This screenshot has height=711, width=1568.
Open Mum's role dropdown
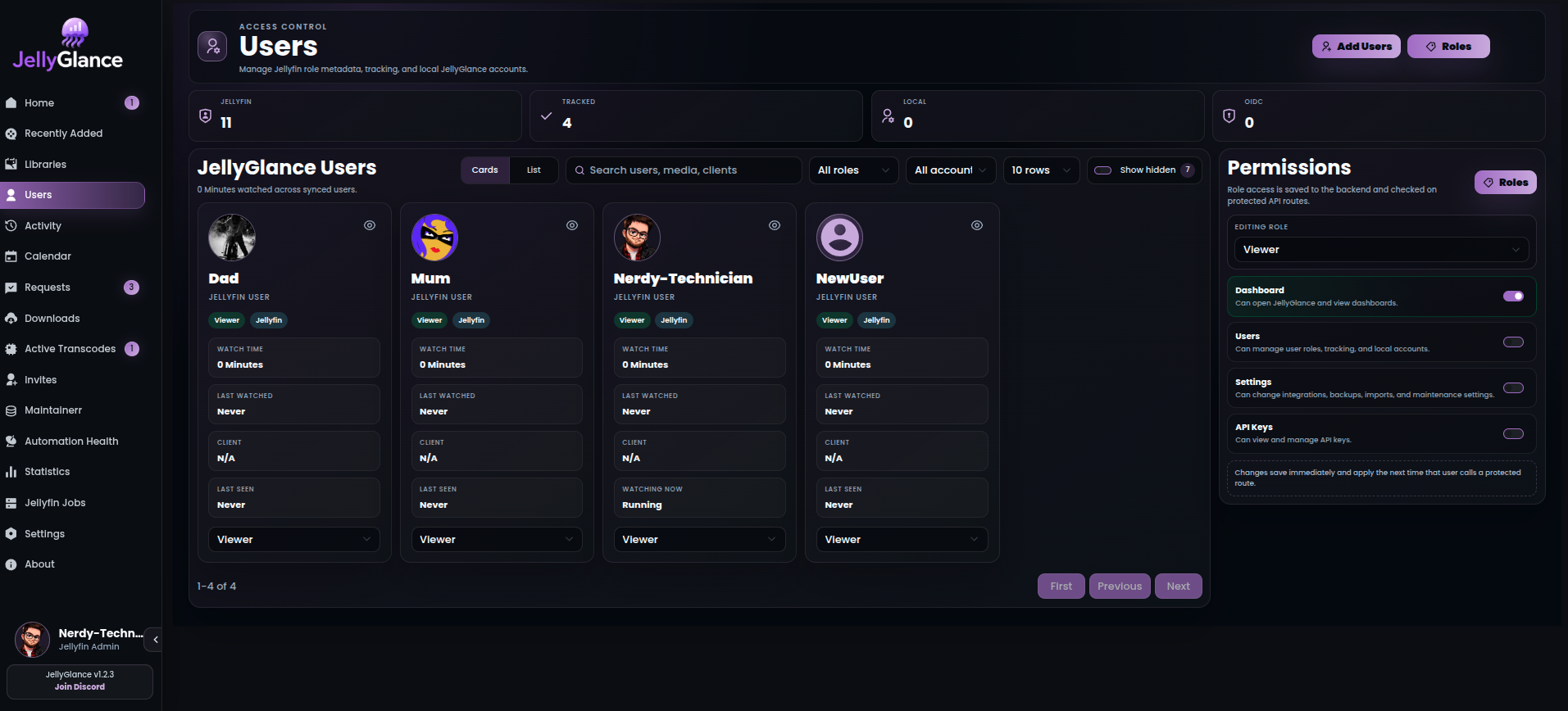pos(497,540)
